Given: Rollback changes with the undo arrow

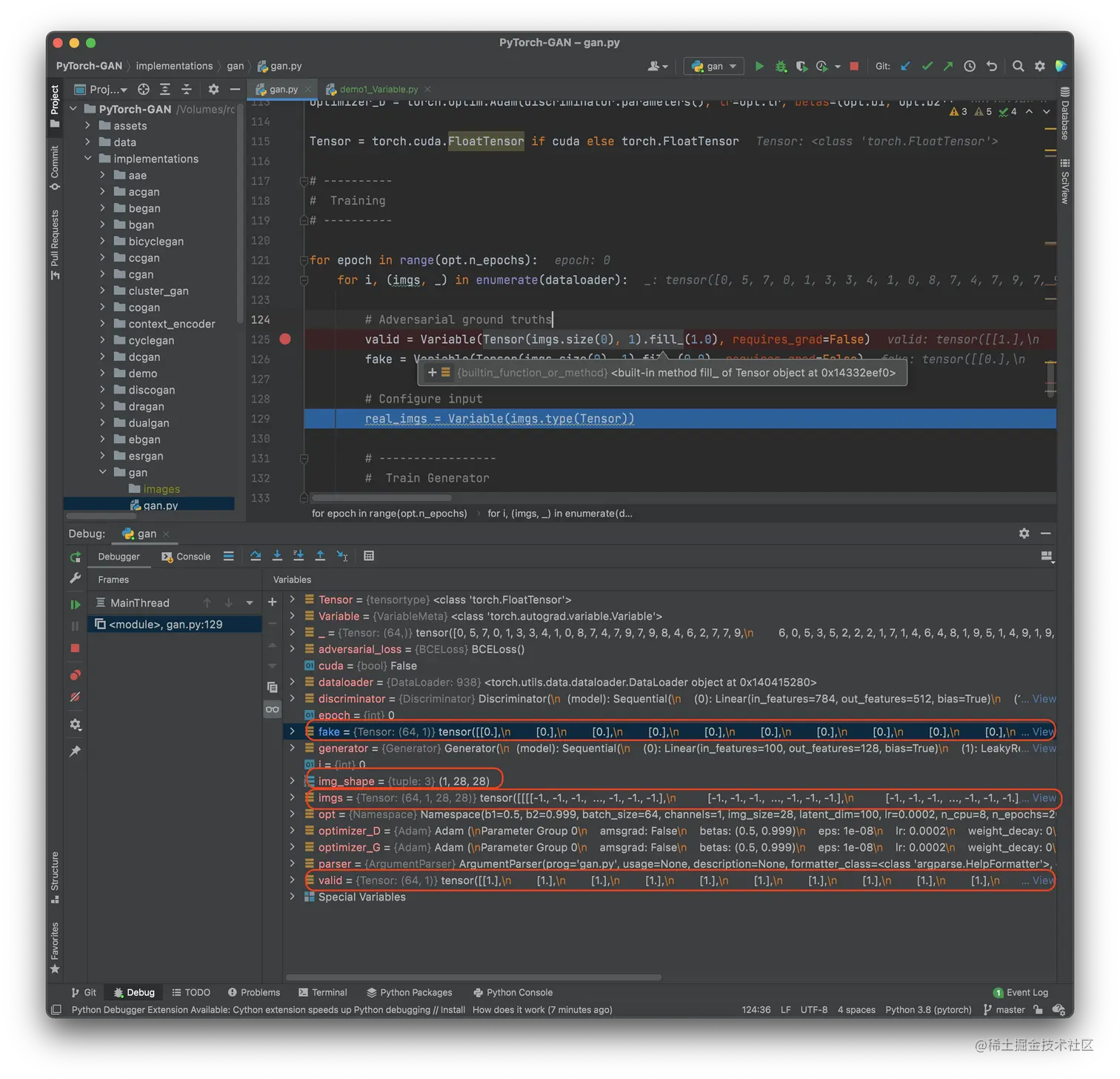Looking at the screenshot, I should coord(992,66).
